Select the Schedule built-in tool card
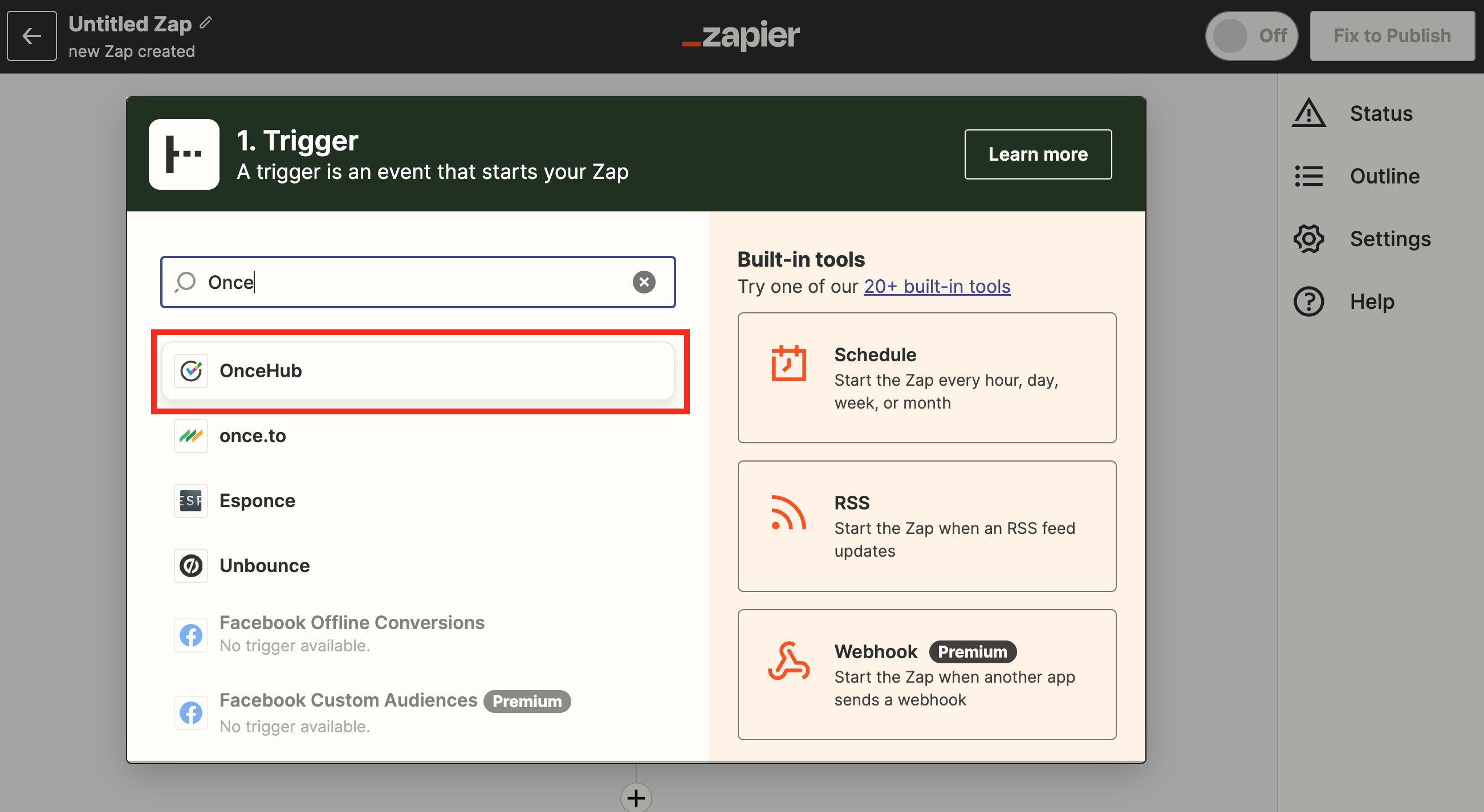The image size is (1484, 812). tap(927, 378)
